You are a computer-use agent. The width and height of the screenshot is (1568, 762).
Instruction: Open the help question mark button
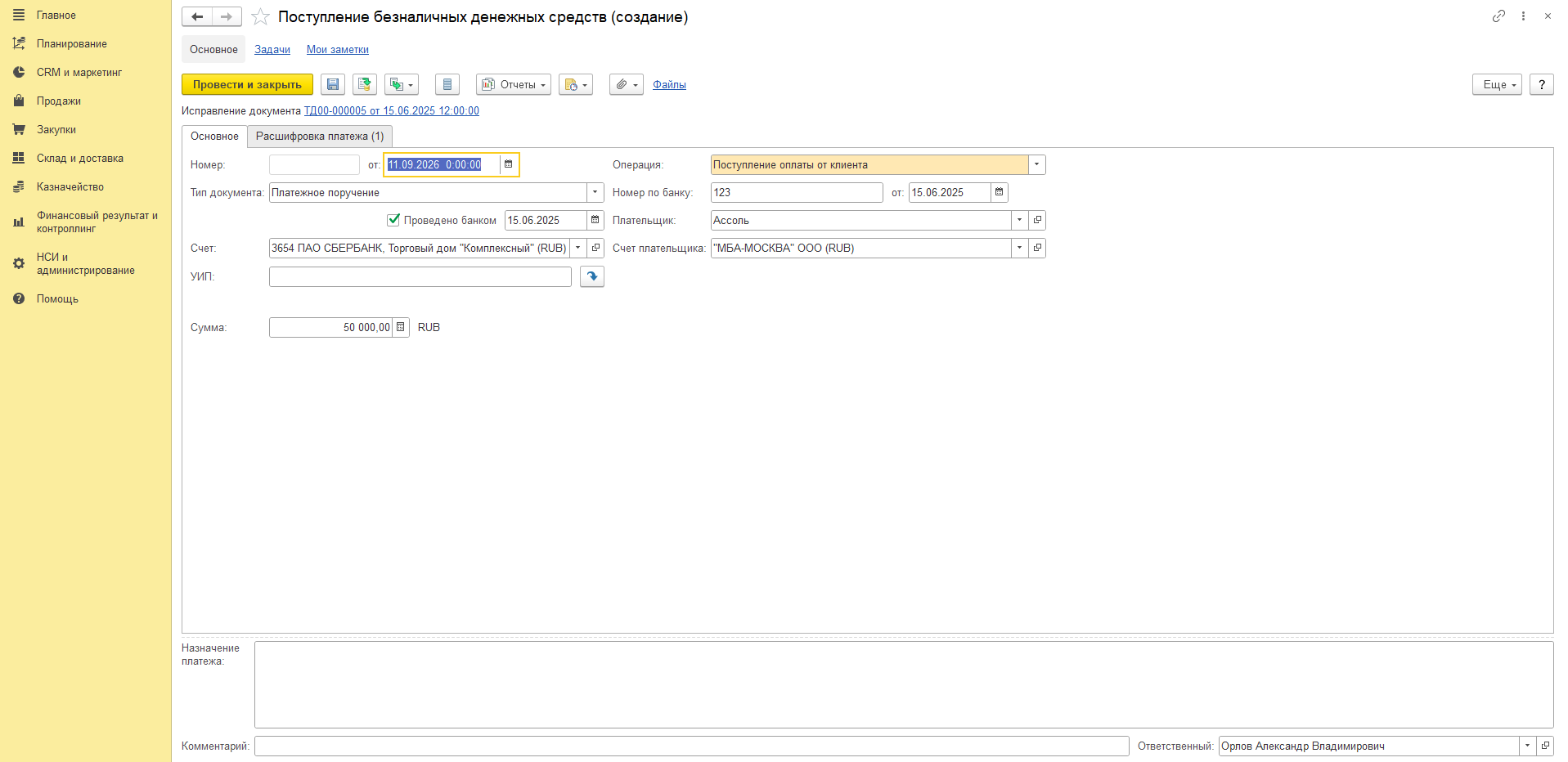pyautogui.click(x=1542, y=84)
